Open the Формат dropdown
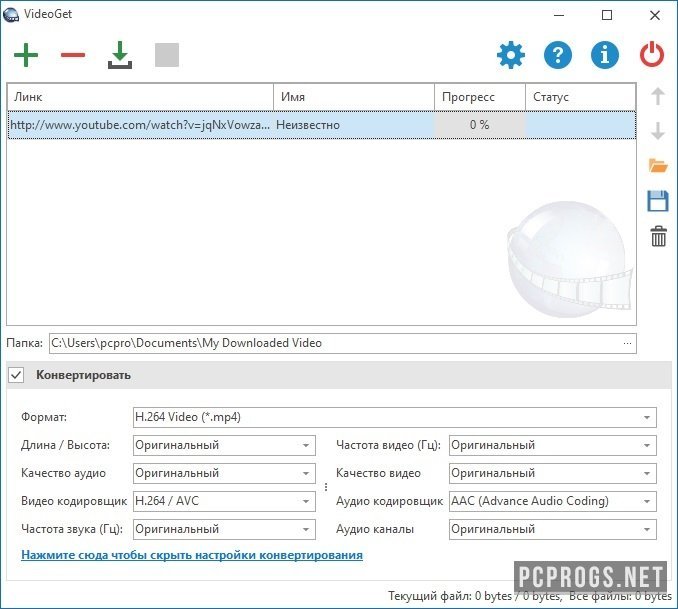This screenshot has height=609, width=678. (394, 417)
